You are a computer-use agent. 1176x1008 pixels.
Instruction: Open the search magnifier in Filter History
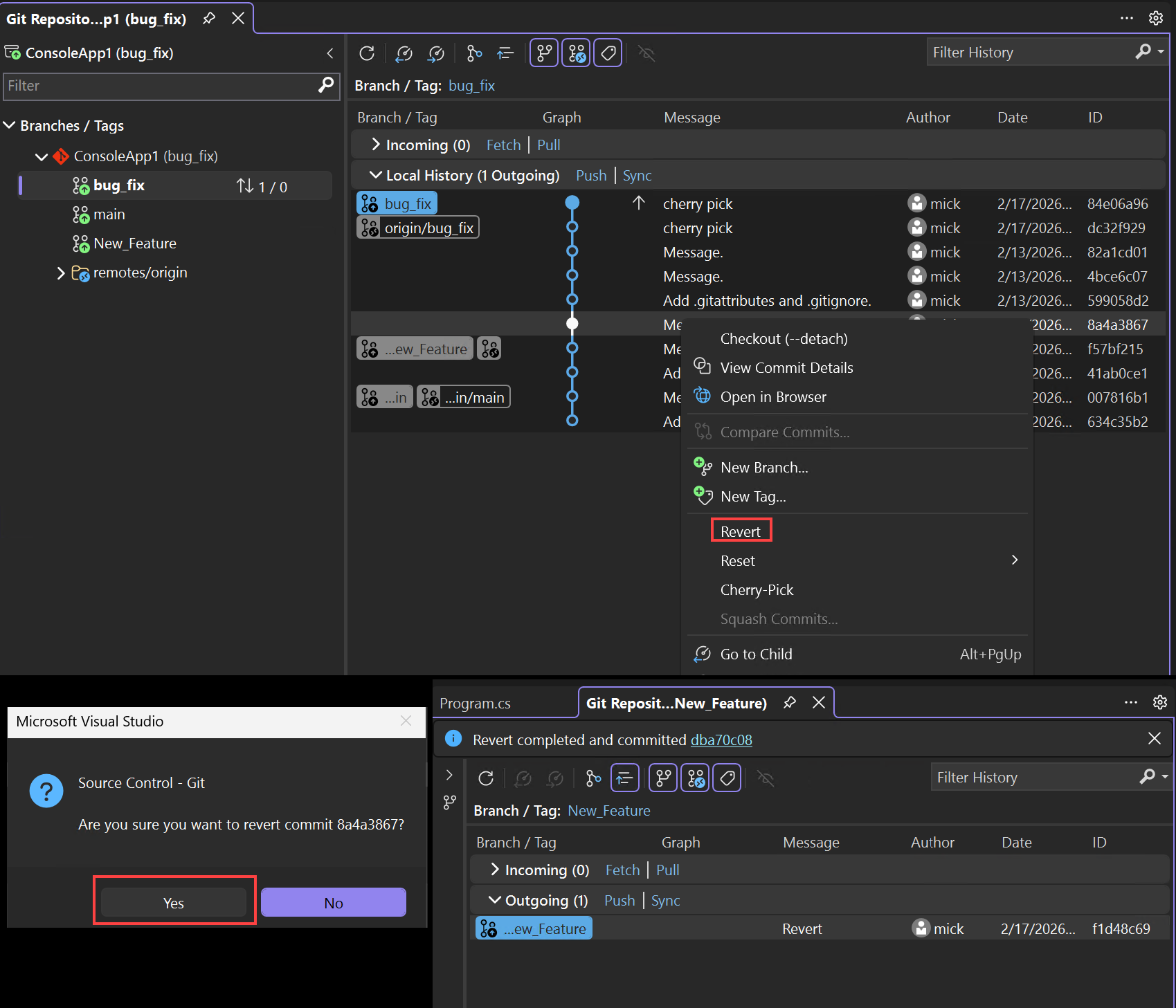click(x=1143, y=51)
